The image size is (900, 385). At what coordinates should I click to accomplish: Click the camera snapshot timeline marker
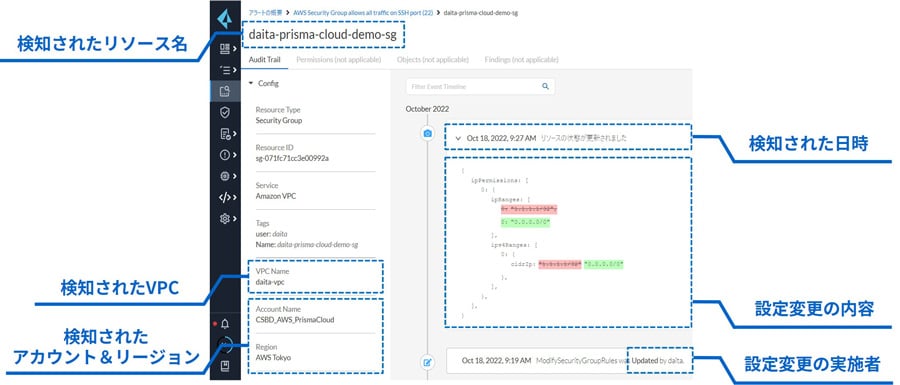point(427,134)
